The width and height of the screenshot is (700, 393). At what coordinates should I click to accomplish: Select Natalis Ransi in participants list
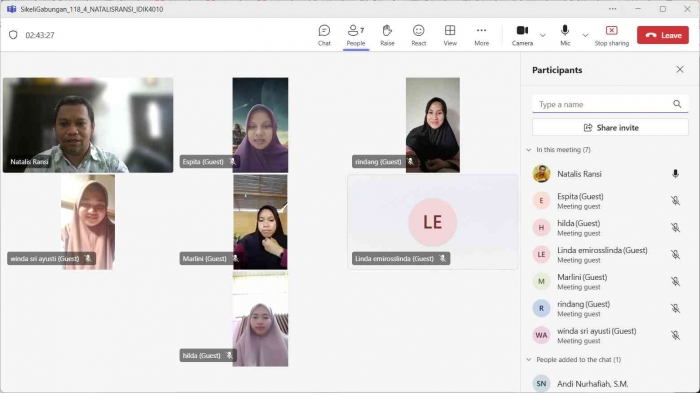(610, 174)
